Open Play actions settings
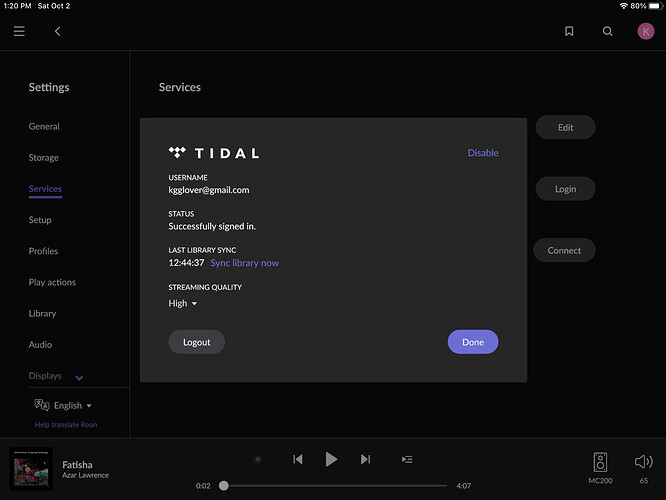The image size is (666, 500). 52,282
